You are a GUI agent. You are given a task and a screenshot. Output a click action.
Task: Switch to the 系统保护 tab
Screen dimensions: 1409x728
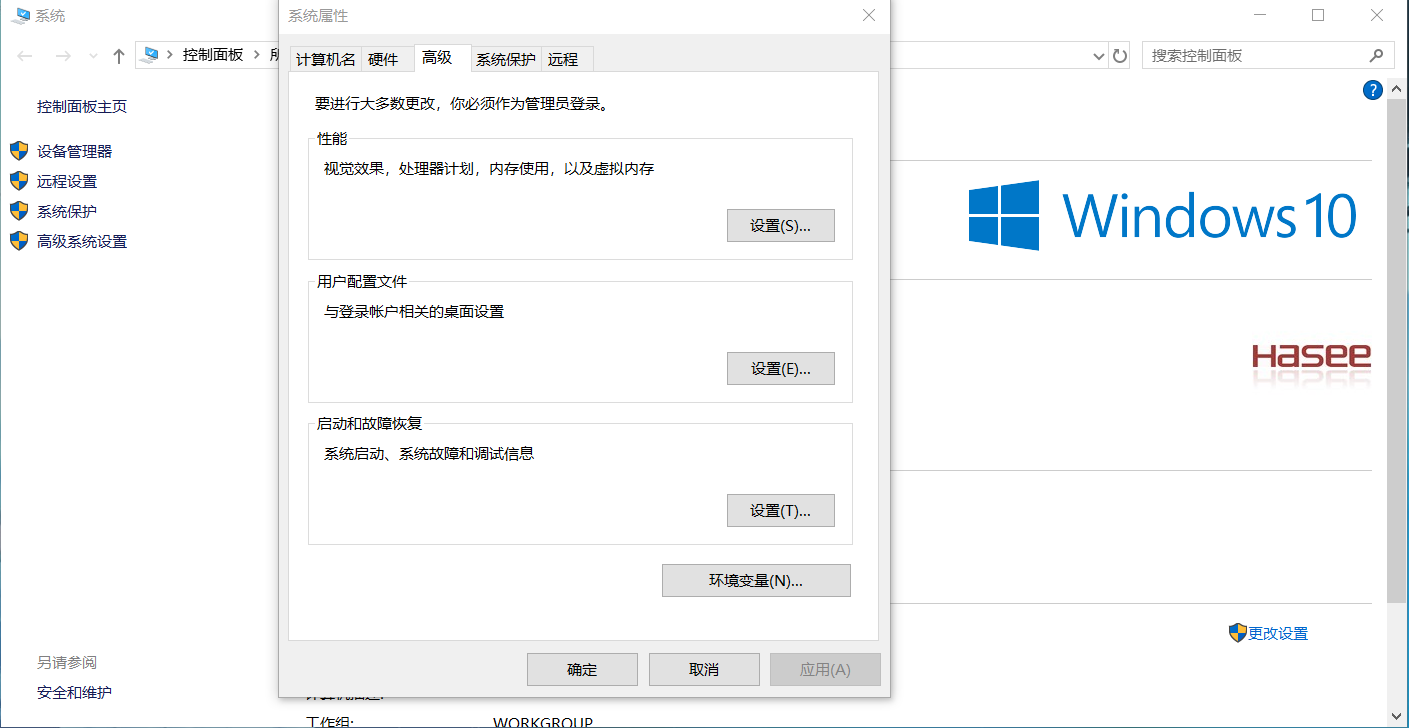[x=505, y=59]
